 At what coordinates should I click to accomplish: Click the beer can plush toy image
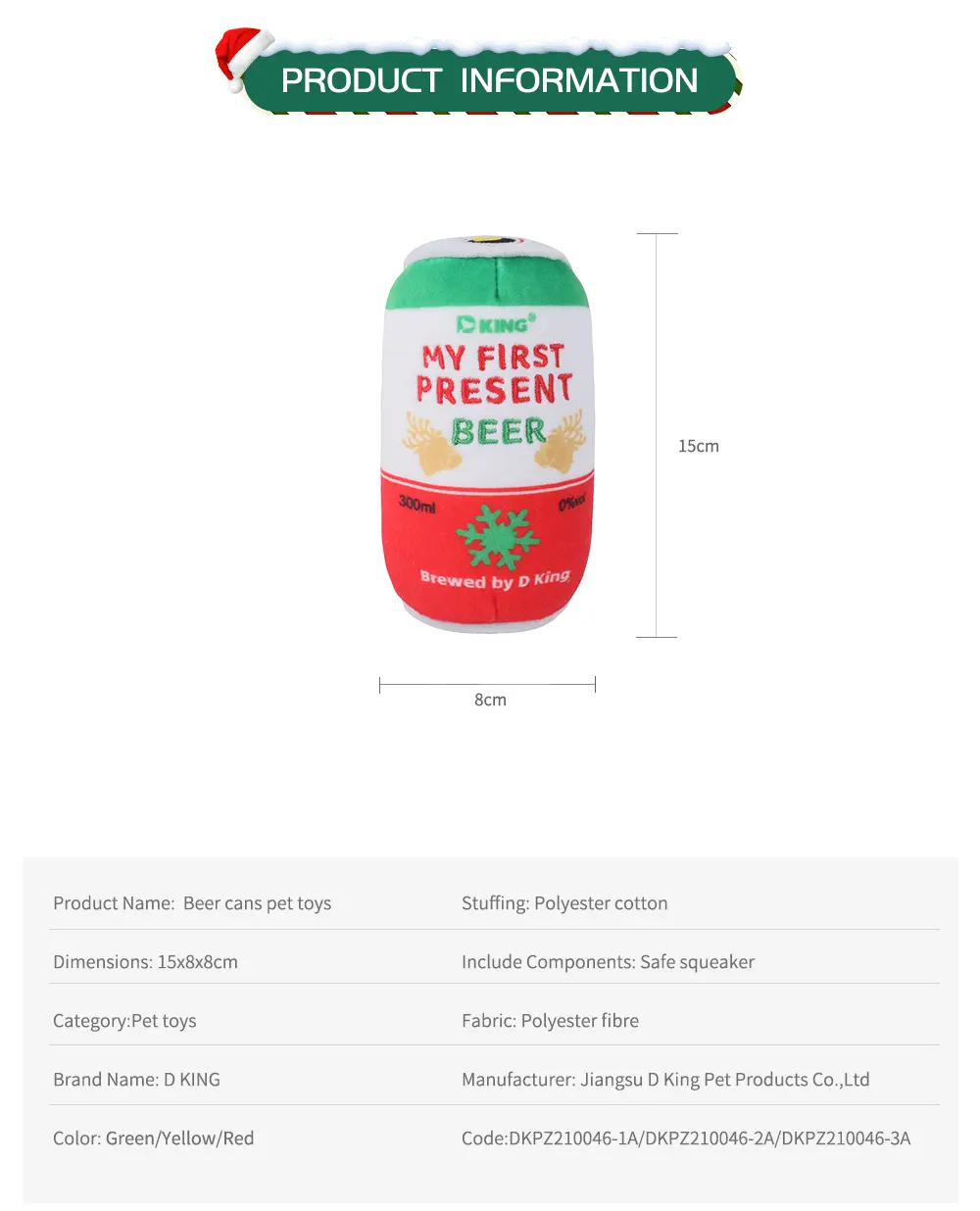(488, 433)
